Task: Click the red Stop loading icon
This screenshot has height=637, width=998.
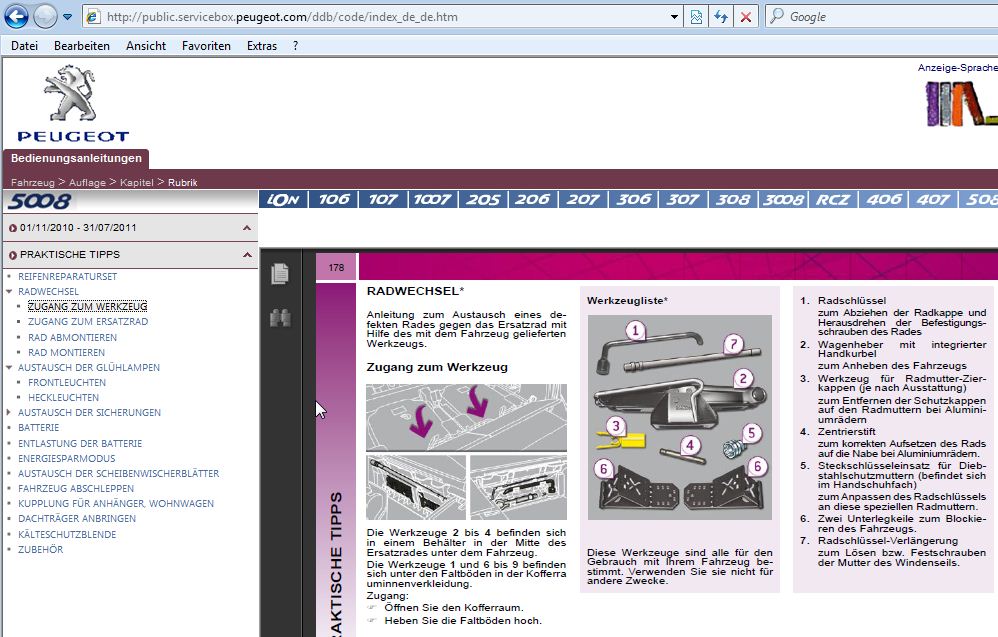Action: (745, 17)
